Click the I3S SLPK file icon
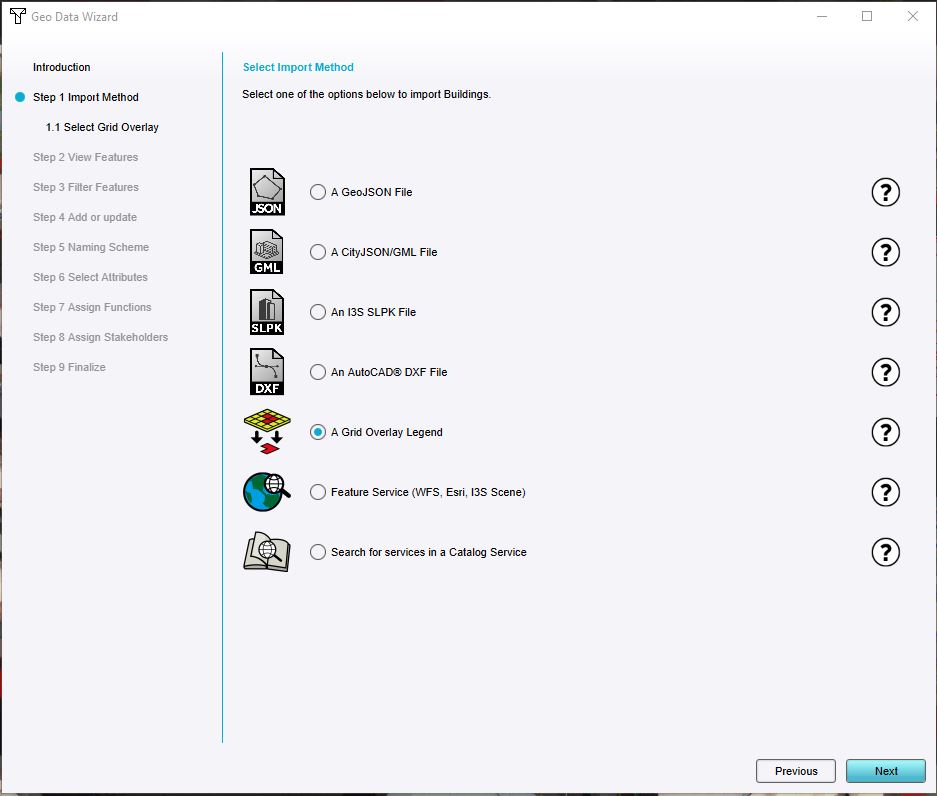 click(x=266, y=312)
